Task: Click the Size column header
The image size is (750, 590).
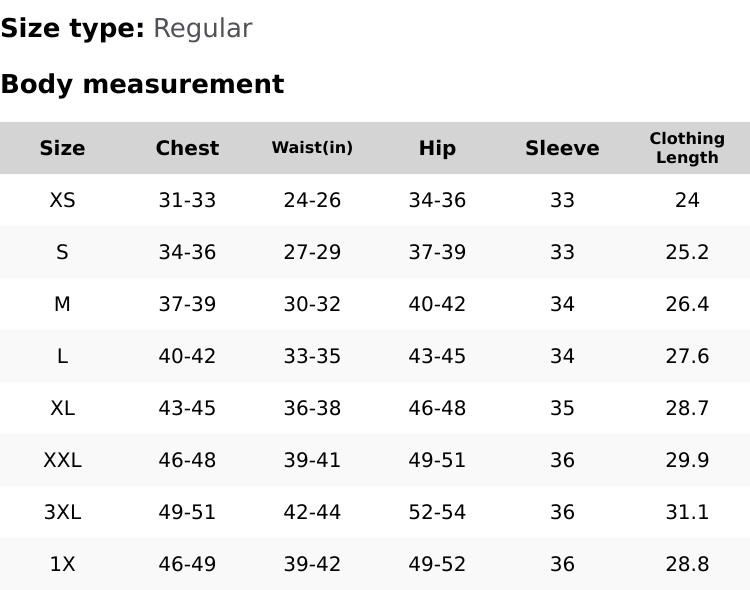Action: pos(62,148)
